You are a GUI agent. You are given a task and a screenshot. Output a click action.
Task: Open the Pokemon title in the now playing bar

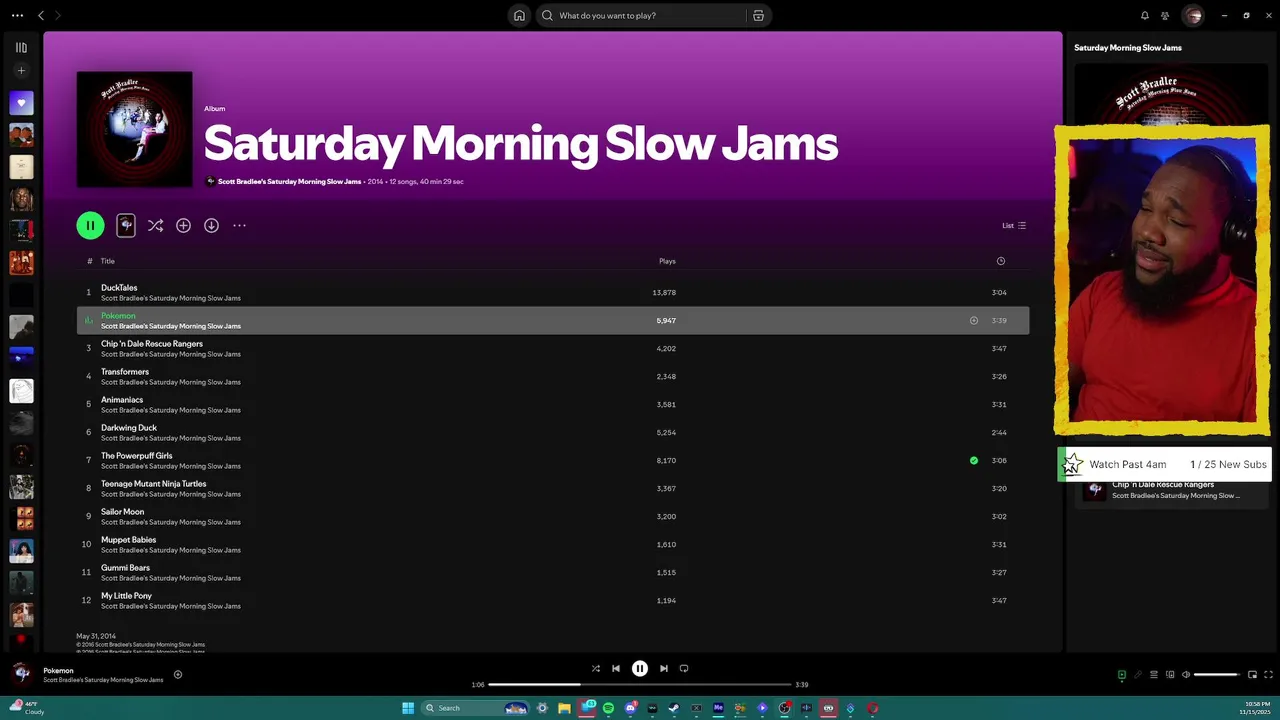pyautogui.click(x=58, y=671)
